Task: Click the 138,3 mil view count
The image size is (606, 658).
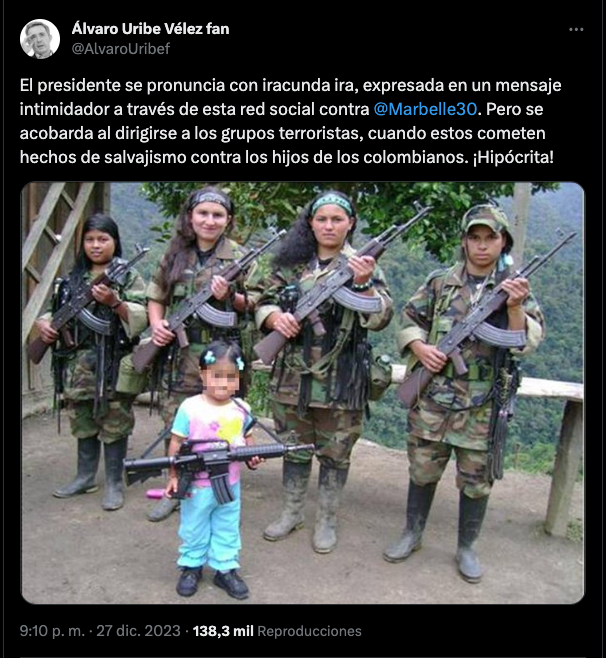Action: click(223, 631)
